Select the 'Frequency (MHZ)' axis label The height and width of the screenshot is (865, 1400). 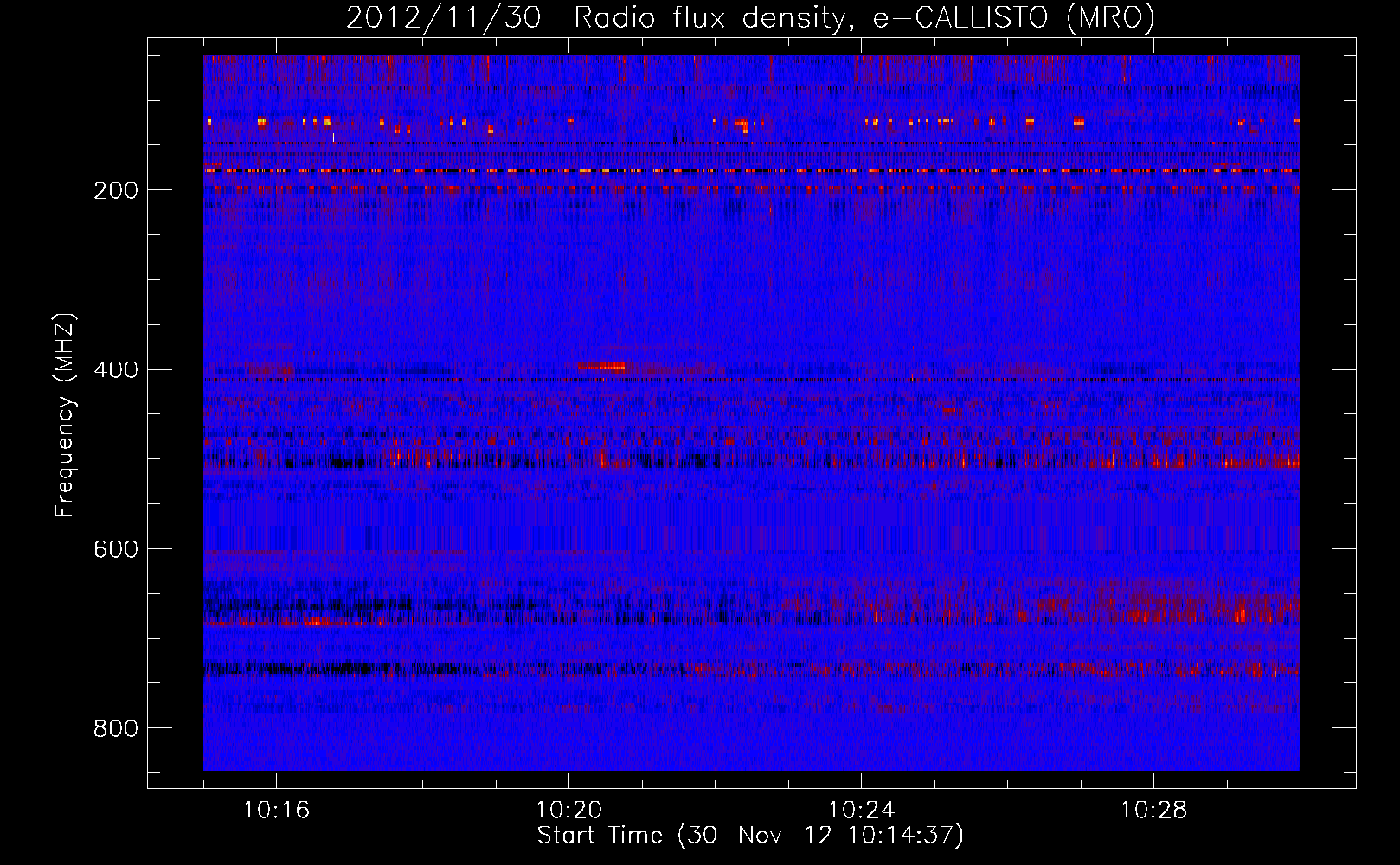(65, 415)
